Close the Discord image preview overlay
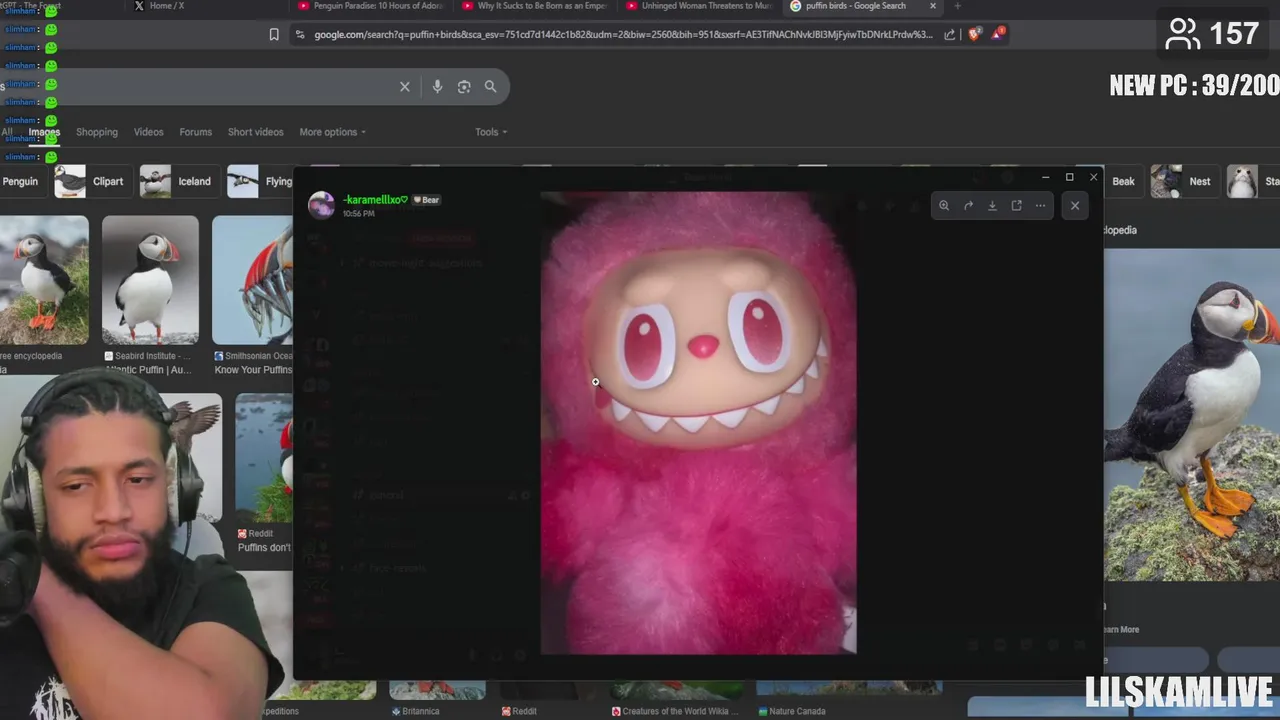The height and width of the screenshot is (720, 1280). 1075,205
